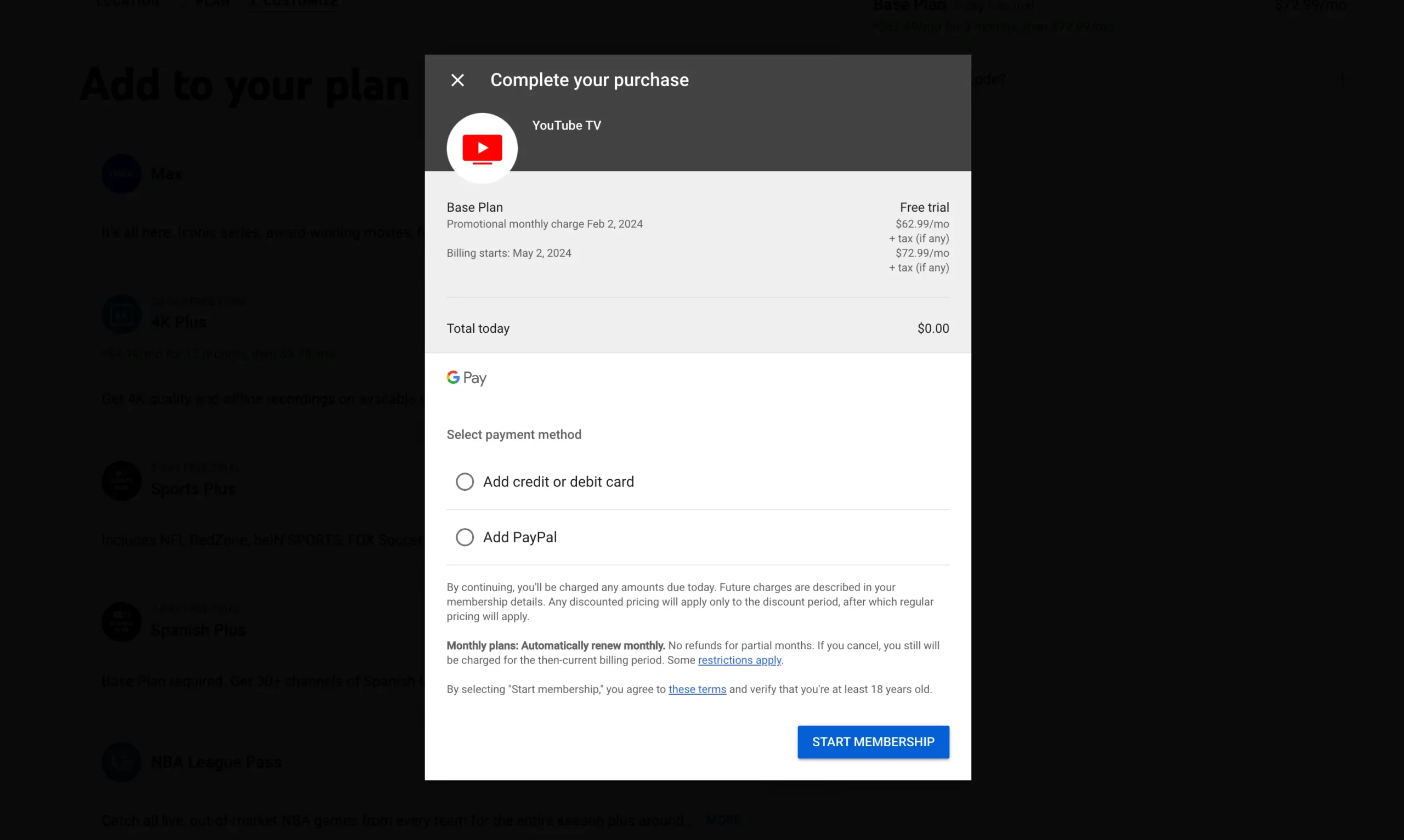1404x840 pixels.
Task: Switch to the CUSTOMIZE step
Action: point(293,3)
